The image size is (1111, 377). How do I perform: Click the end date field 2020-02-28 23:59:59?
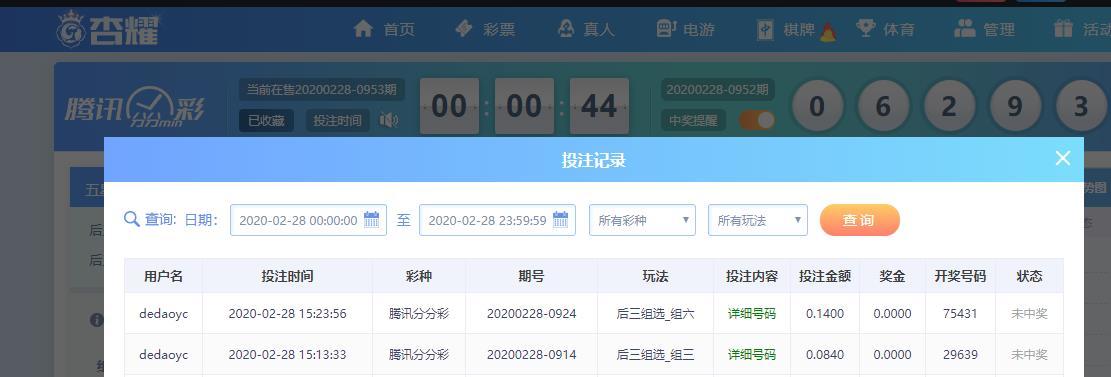pyautogui.click(x=497, y=220)
